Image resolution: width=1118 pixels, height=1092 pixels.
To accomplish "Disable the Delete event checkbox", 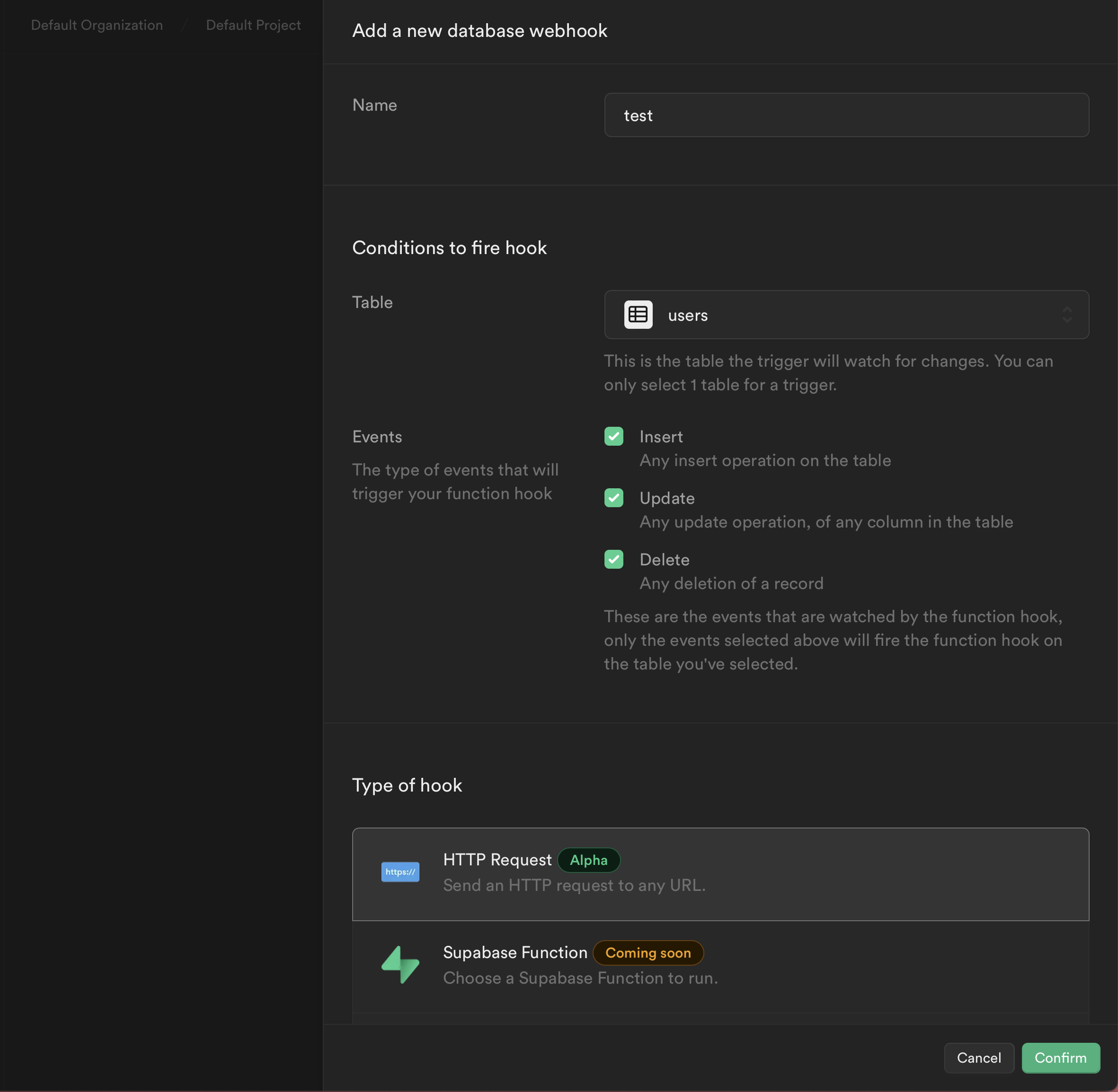I will [614, 559].
